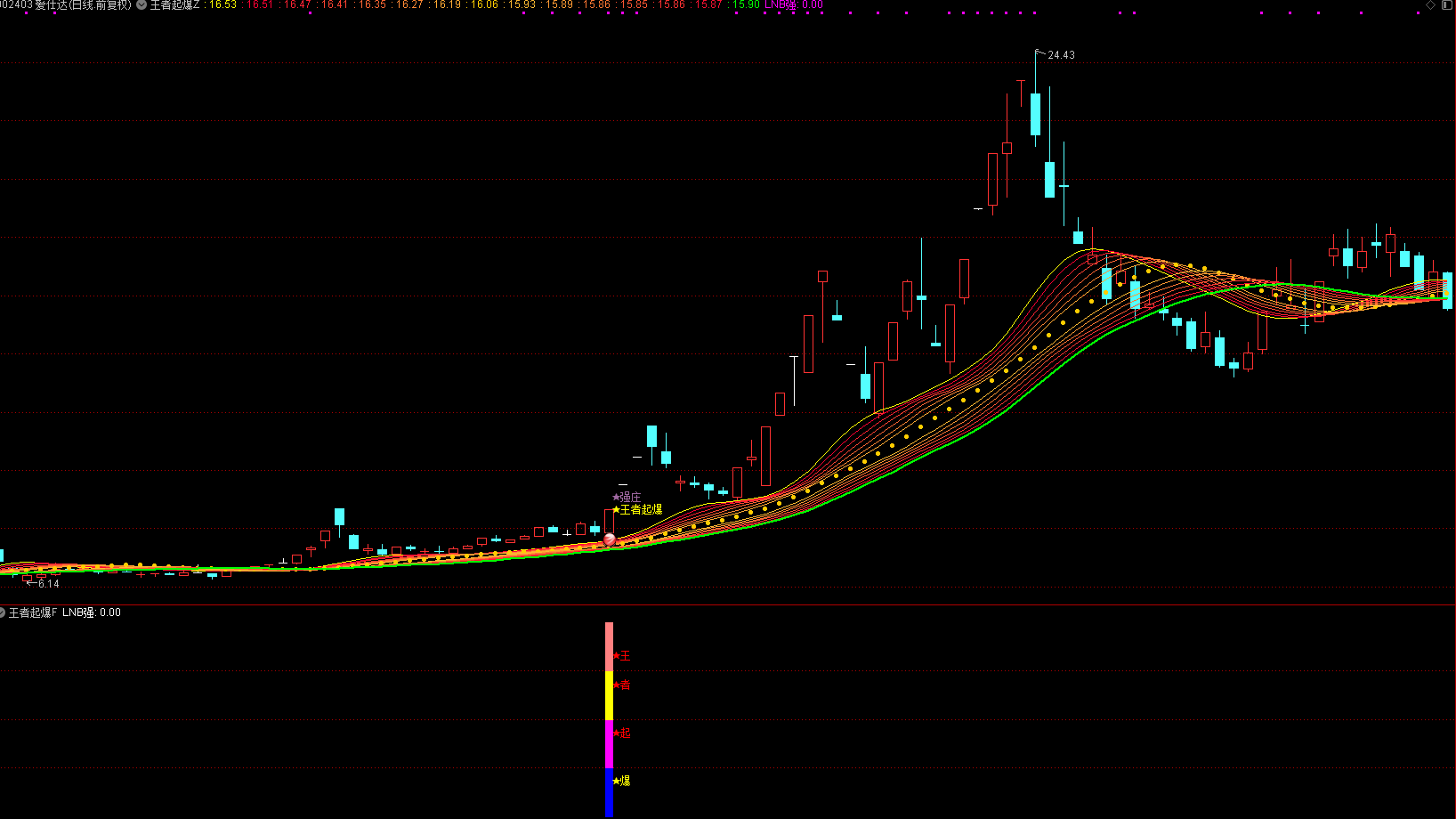Screen dimensions: 1456x819
Task: Click the indicator value 16.27
Action: (x=409, y=5)
